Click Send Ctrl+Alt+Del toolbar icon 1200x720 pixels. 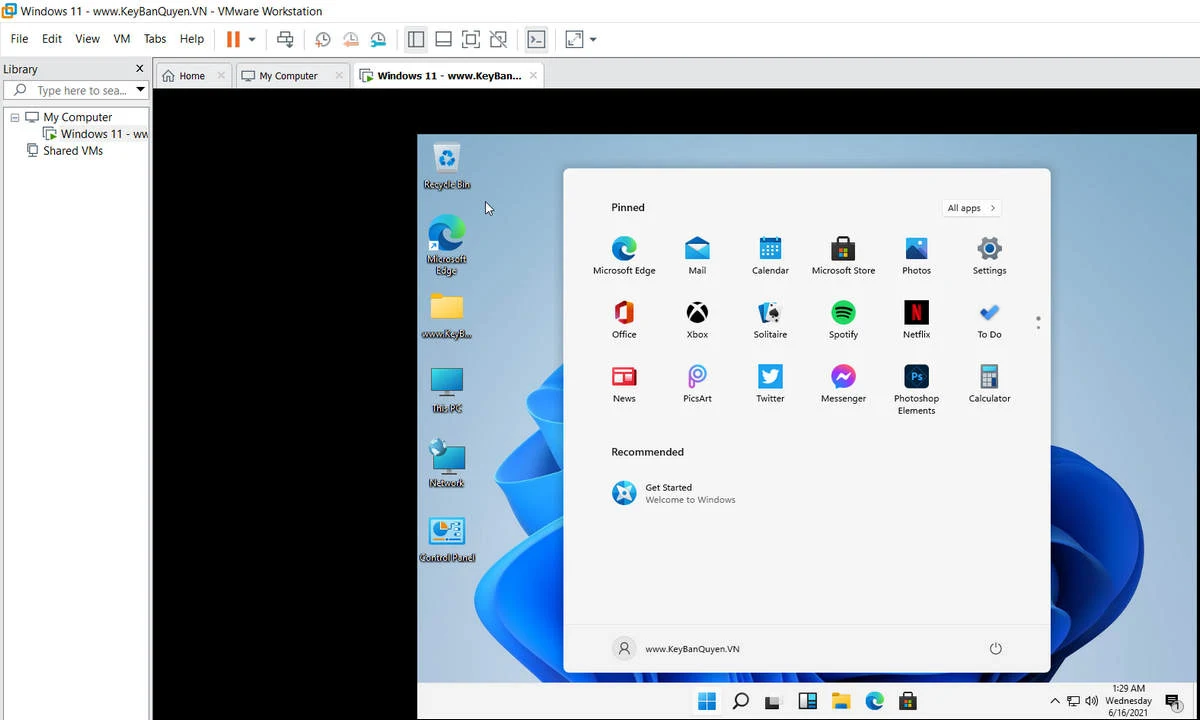[285, 39]
